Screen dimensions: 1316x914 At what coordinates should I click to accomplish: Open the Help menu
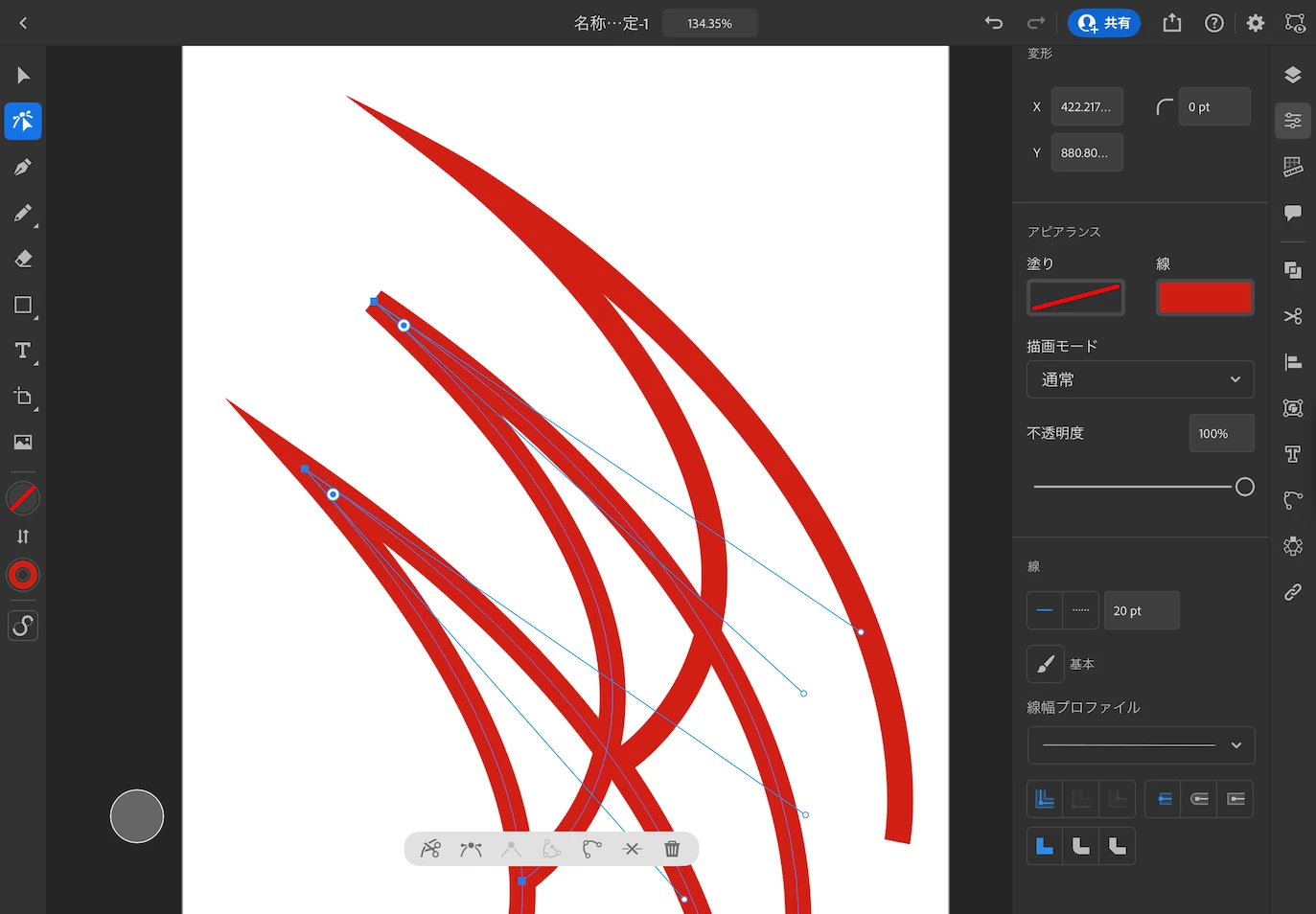pyautogui.click(x=1214, y=23)
